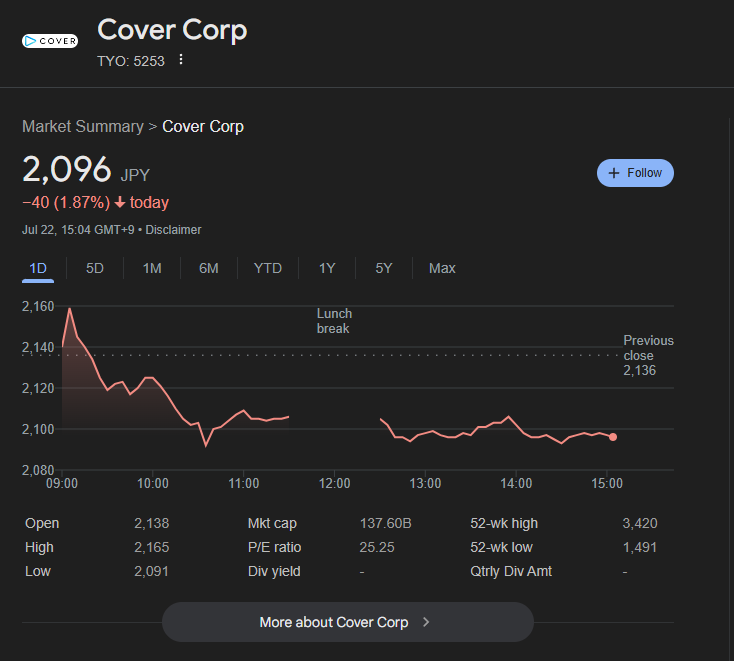Click the Mkt cap label
Viewport: 734px width, 661px height.
point(272,523)
